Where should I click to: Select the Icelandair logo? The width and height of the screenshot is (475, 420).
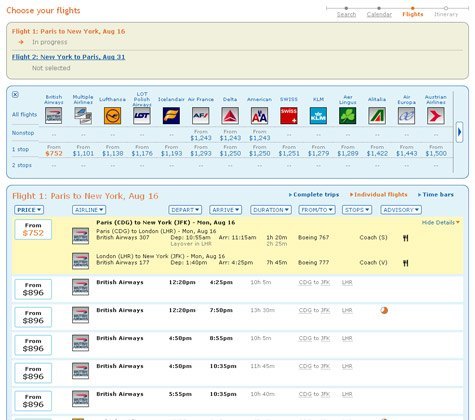pos(171,116)
